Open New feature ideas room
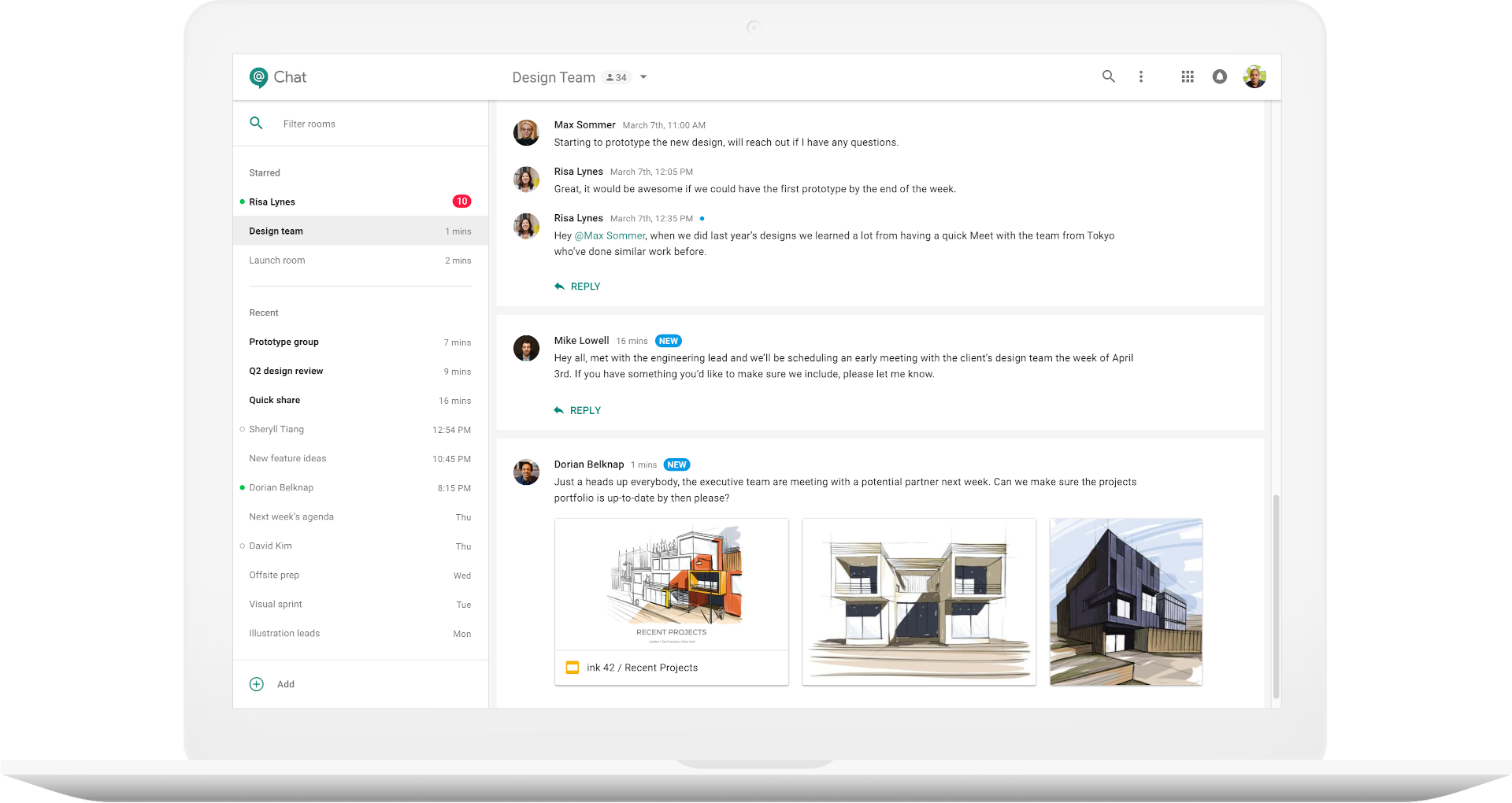 click(361, 458)
